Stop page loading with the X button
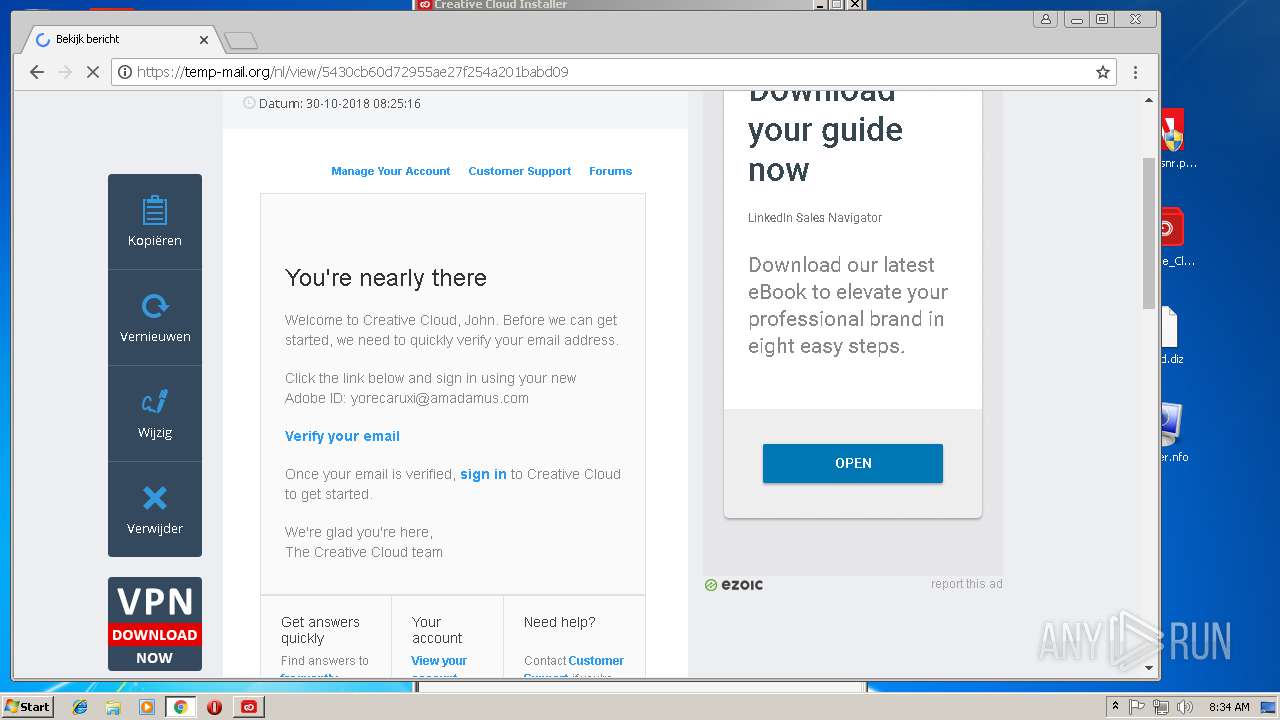 click(x=93, y=72)
